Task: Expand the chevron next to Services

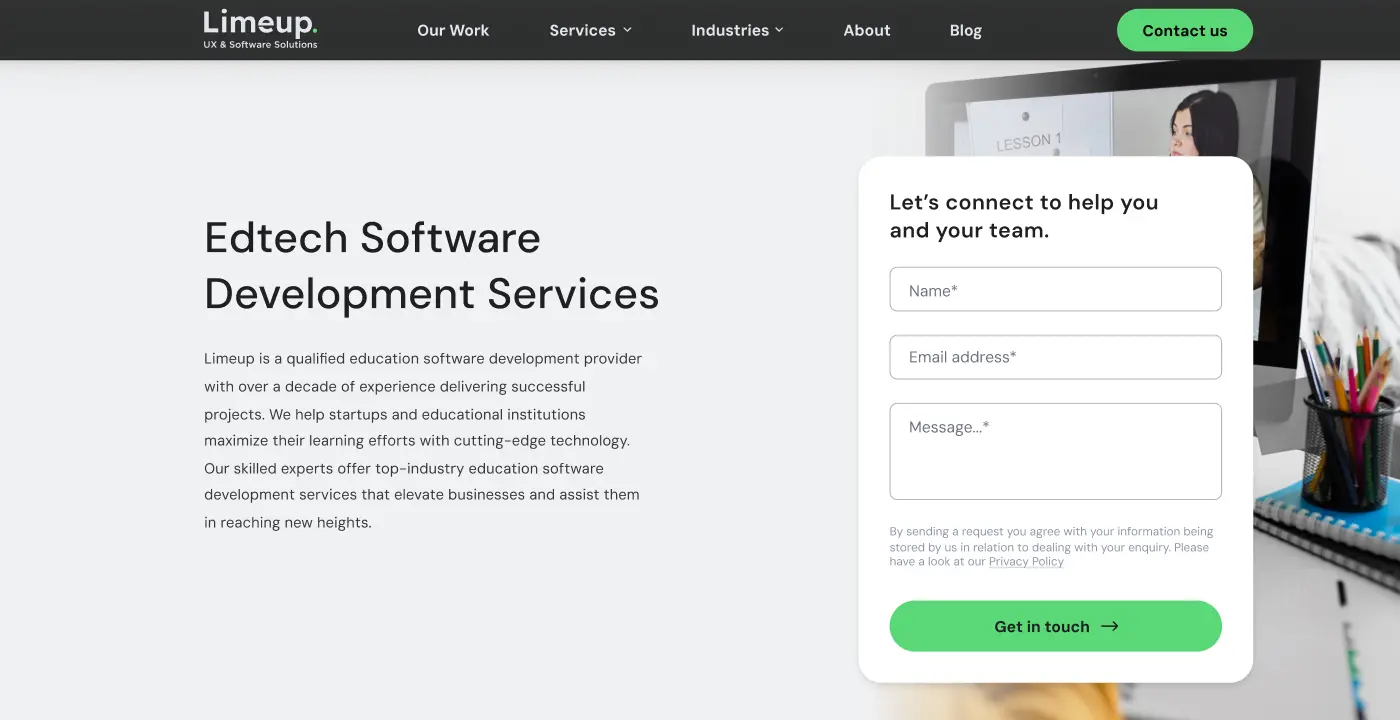Action: 628,30
